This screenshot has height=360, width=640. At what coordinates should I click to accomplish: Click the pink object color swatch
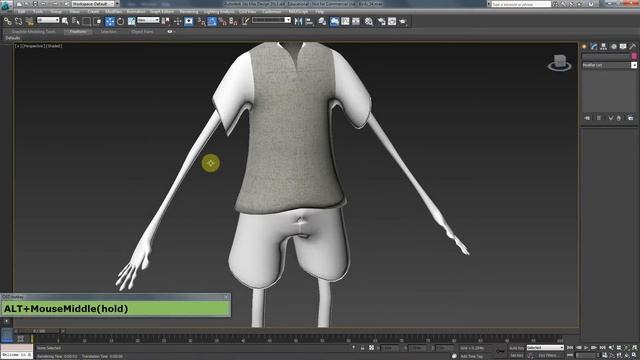point(634,56)
